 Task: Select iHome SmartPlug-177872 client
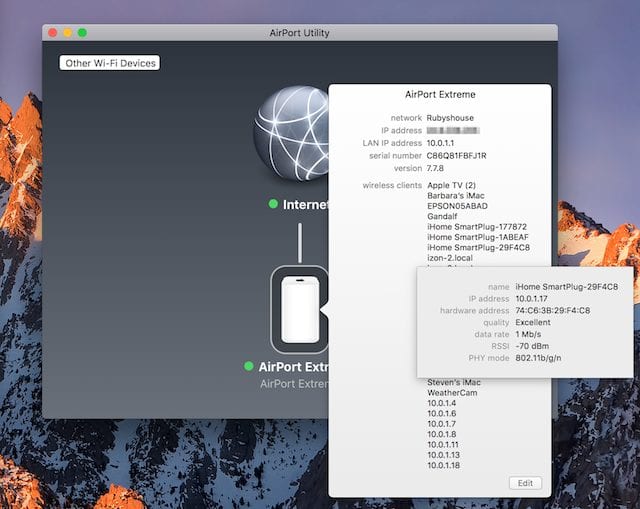478,227
